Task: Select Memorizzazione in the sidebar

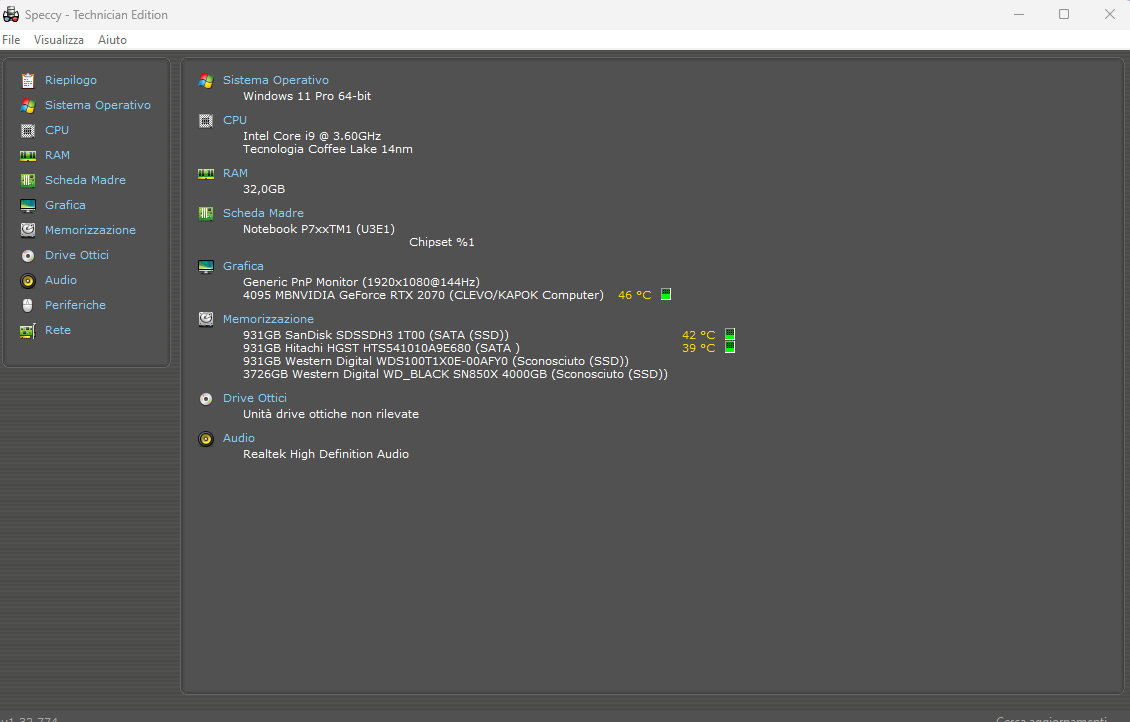Action: coord(90,230)
